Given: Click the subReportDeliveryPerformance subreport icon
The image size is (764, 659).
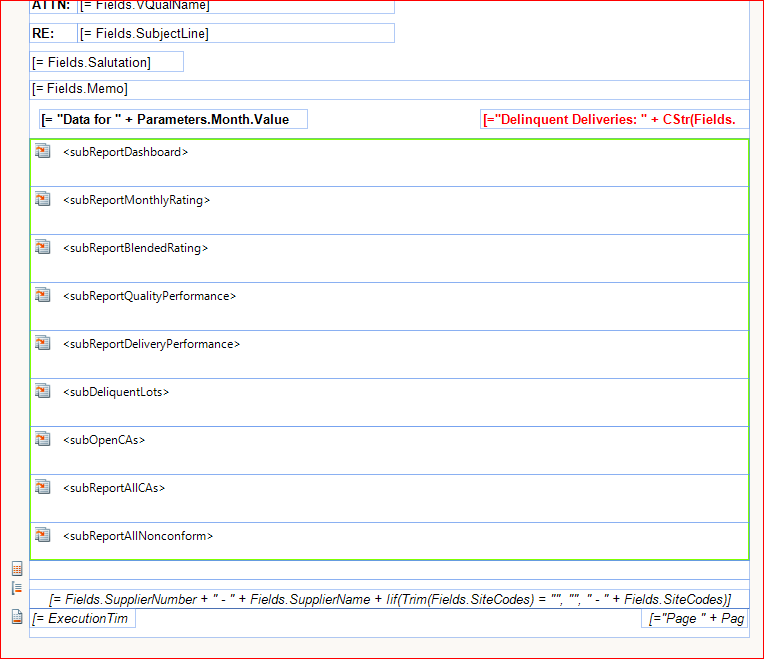Looking at the screenshot, I should (42, 343).
